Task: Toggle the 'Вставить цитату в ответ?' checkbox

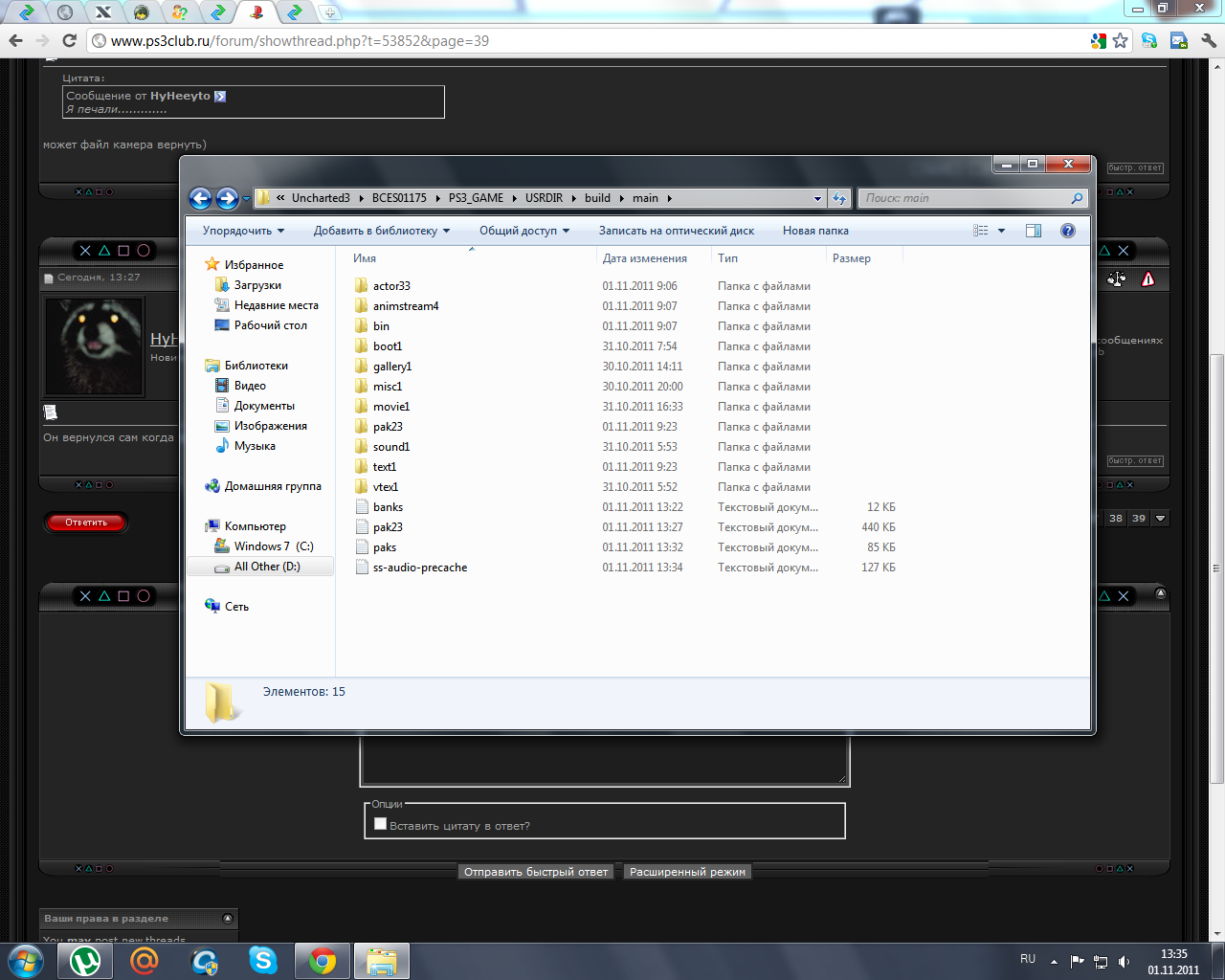Action: pyautogui.click(x=380, y=824)
